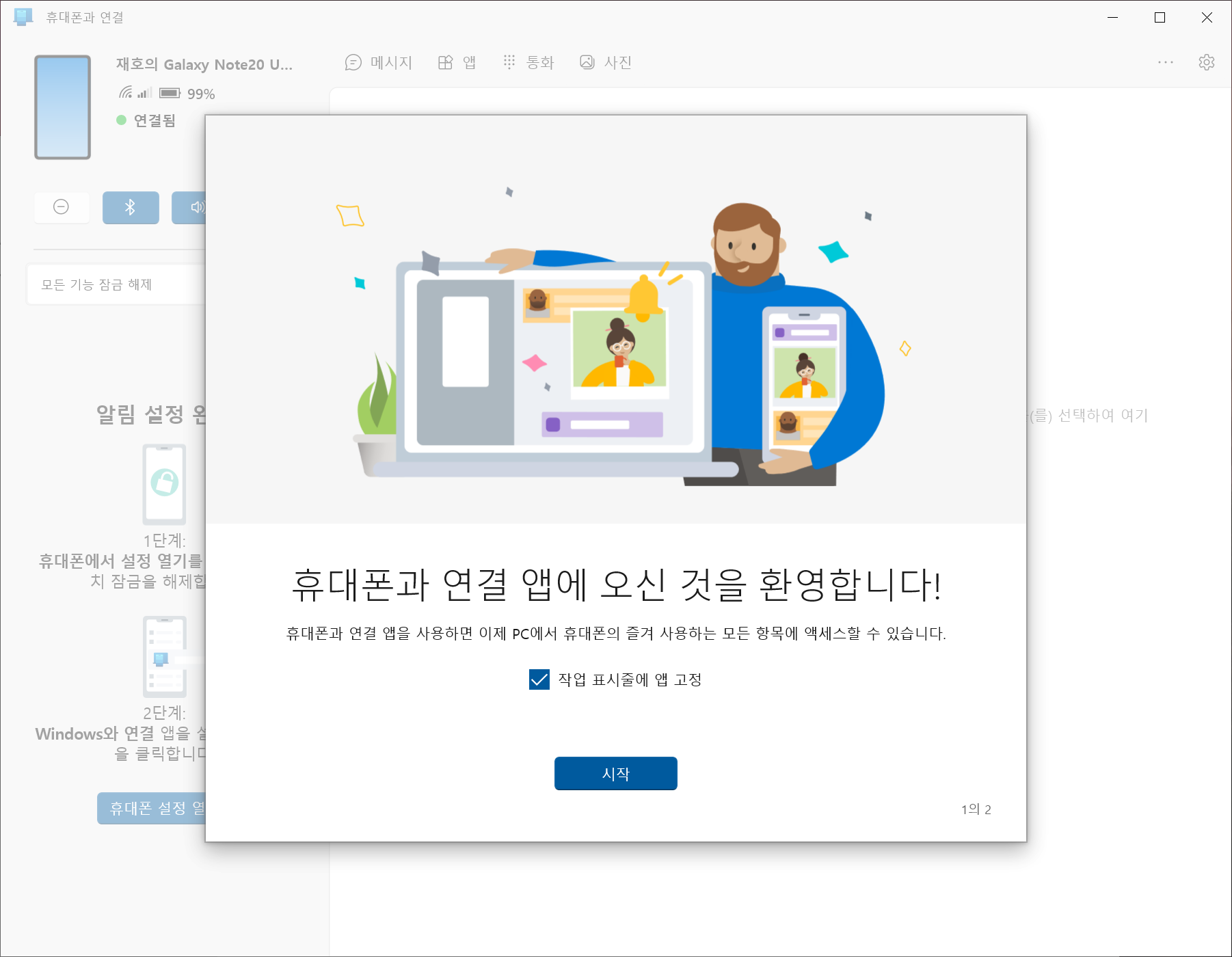This screenshot has width=1232, height=957.
Task: Click the Galaxy Note20 phone thumbnail
Action: [x=63, y=107]
